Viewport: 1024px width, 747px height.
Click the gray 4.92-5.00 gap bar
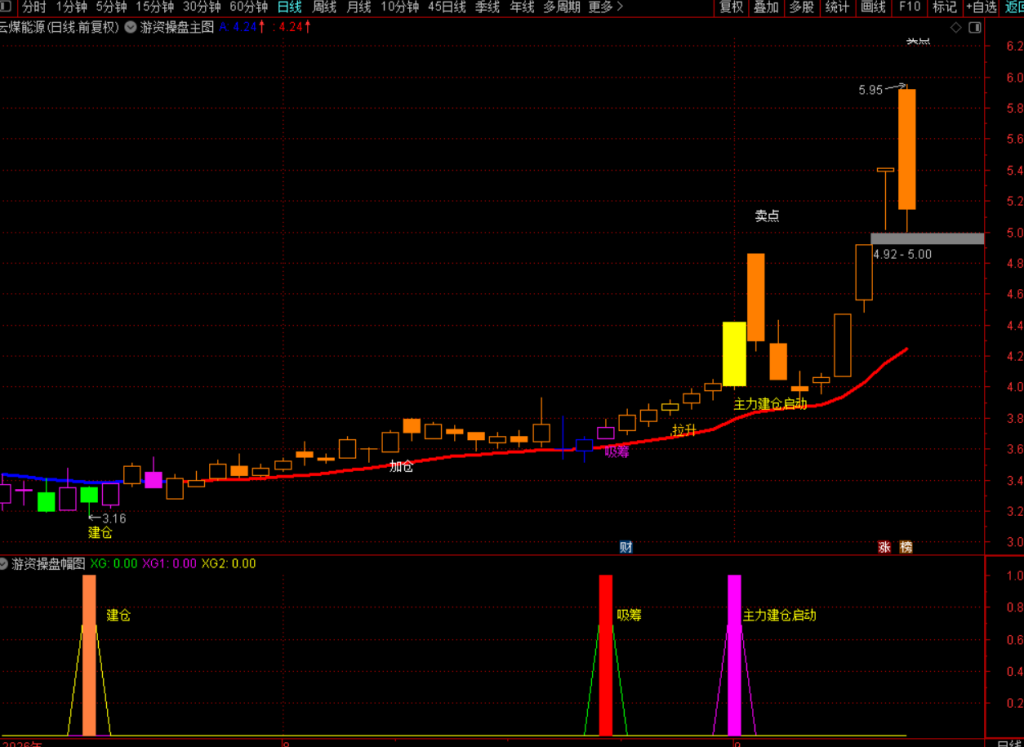coord(927,238)
